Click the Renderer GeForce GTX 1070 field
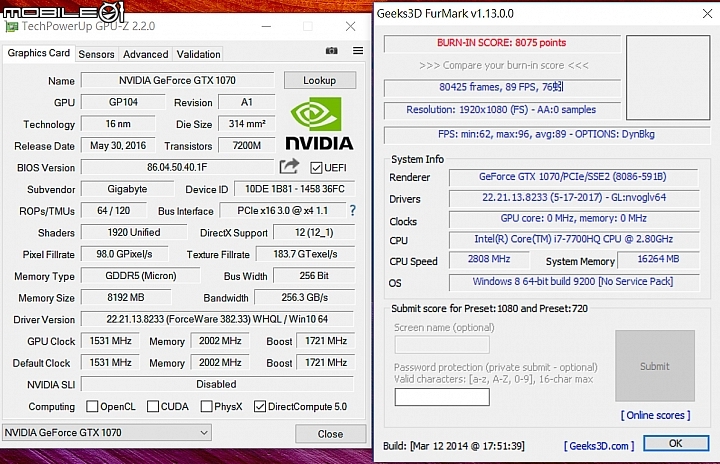The height and width of the screenshot is (464, 720). 573,177
